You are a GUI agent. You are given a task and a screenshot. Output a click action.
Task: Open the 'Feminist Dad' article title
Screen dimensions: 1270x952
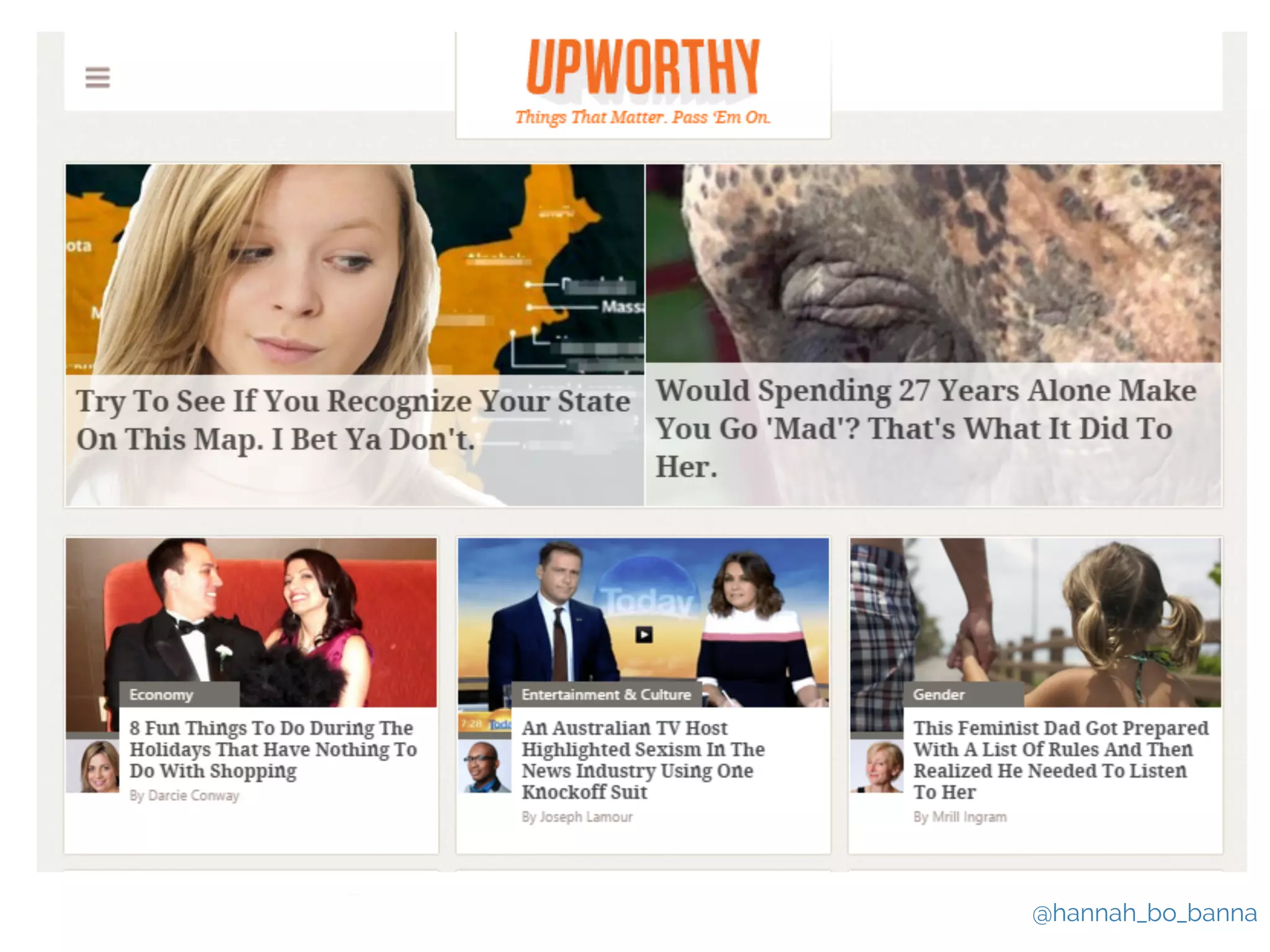pyautogui.click(x=1060, y=759)
